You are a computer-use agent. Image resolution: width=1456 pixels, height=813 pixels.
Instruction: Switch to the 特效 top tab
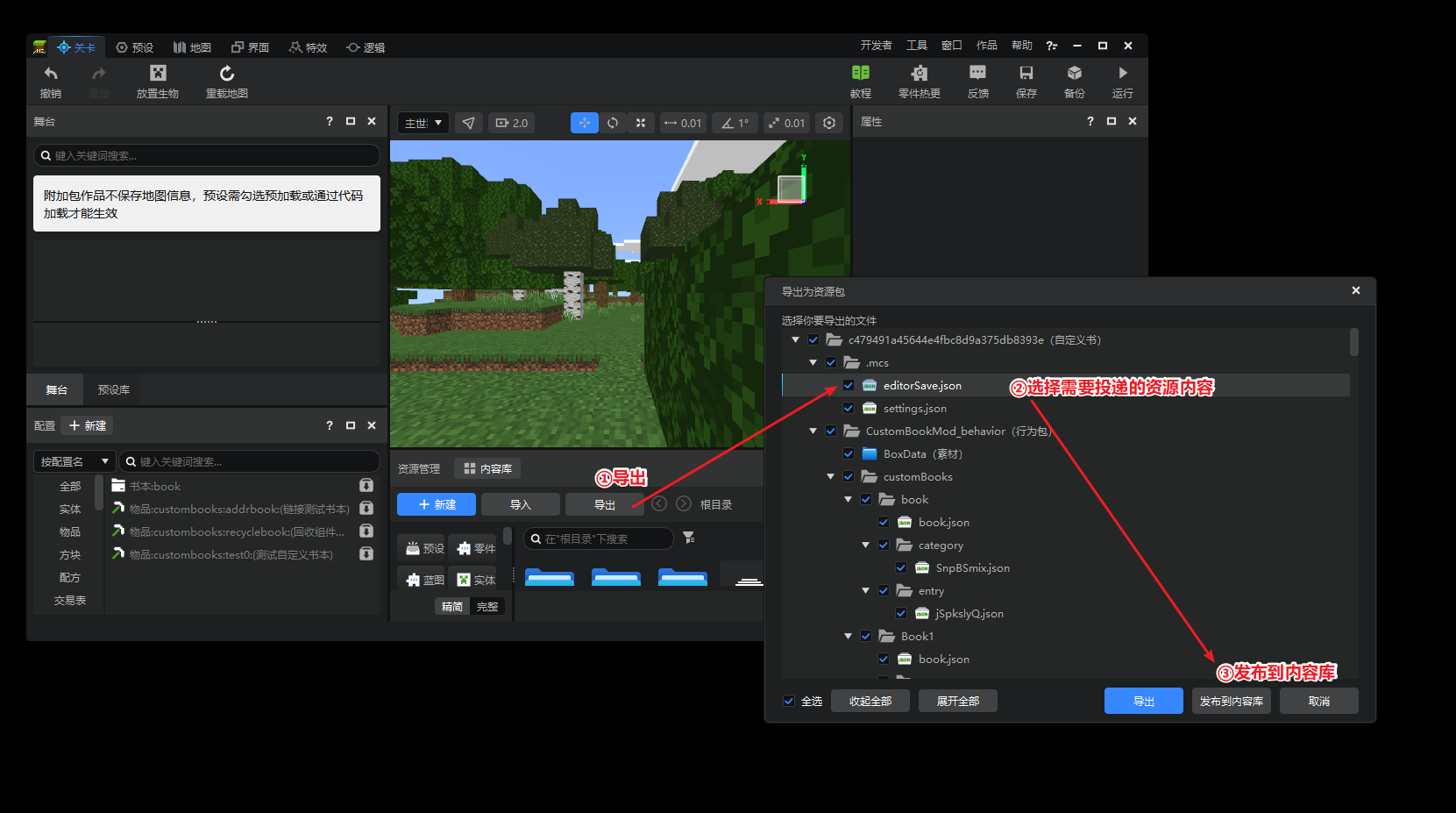[x=308, y=47]
